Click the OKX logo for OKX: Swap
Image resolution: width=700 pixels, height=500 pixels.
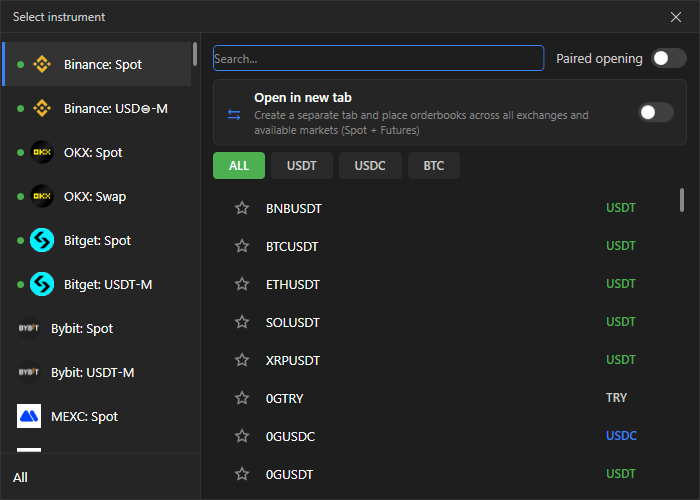point(42,196)
